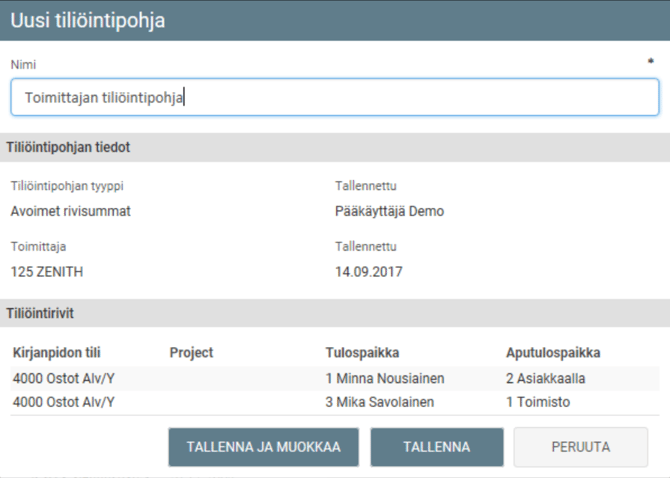The height and width of the screenshot is (478, 670).
Task: Click the Avoimet rivisummat type value
Action: click(70, 211)
